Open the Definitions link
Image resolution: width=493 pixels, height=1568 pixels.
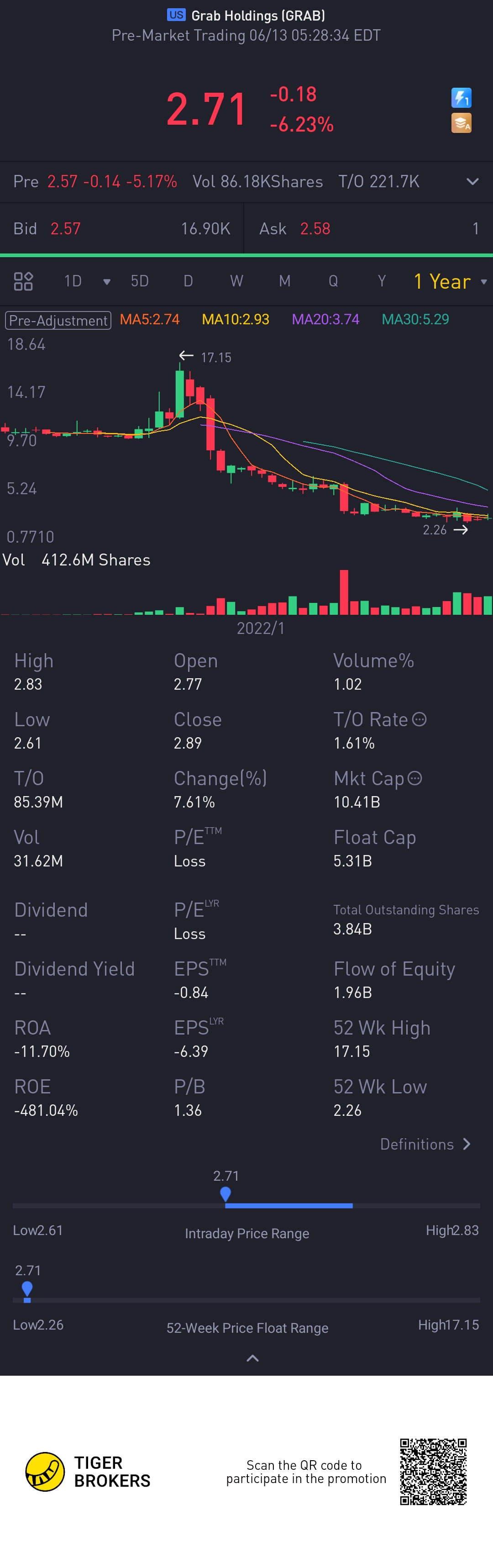(425, 1144)
